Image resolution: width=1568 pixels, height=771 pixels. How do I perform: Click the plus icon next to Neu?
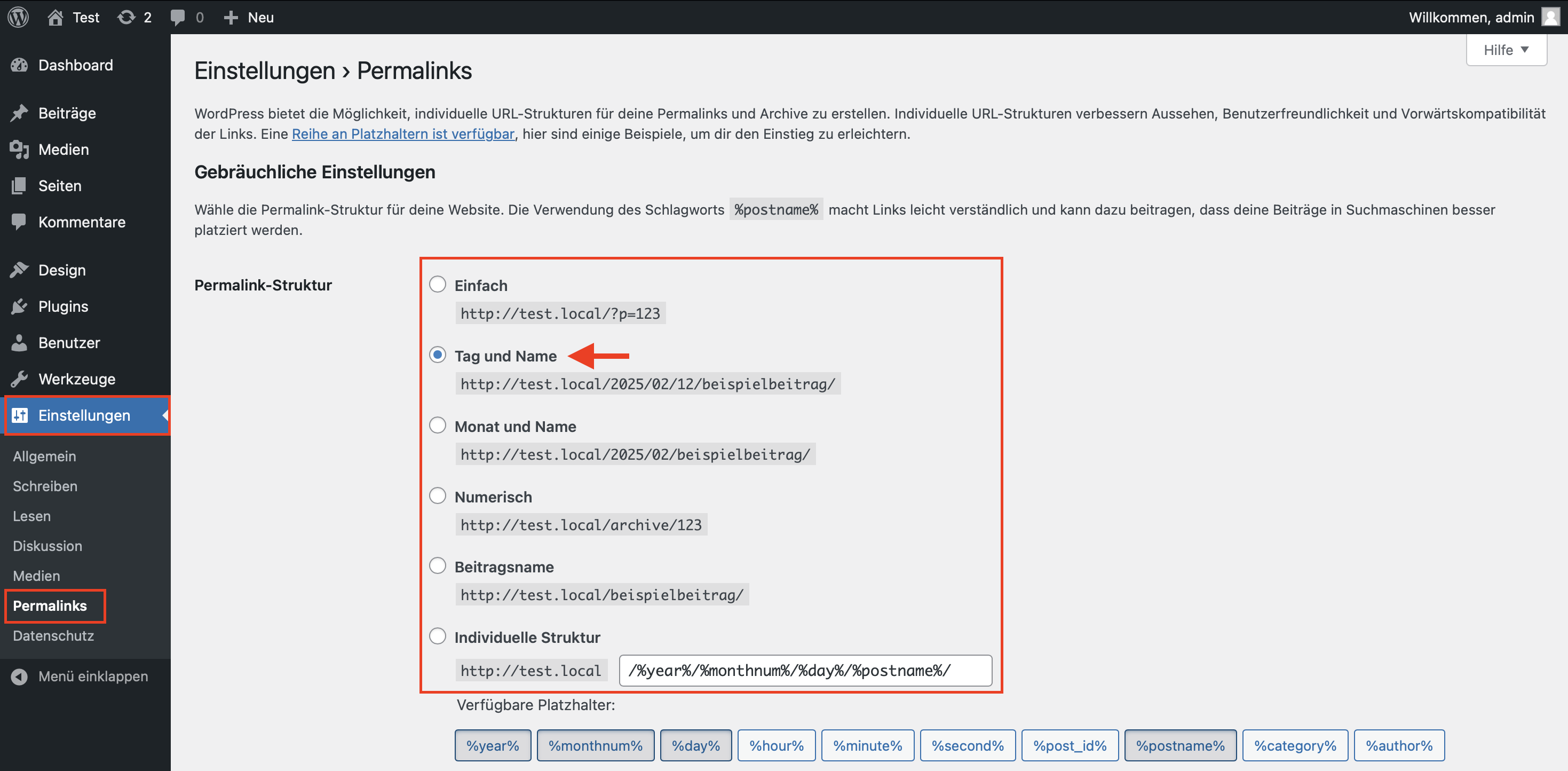(x=230, y=17)
